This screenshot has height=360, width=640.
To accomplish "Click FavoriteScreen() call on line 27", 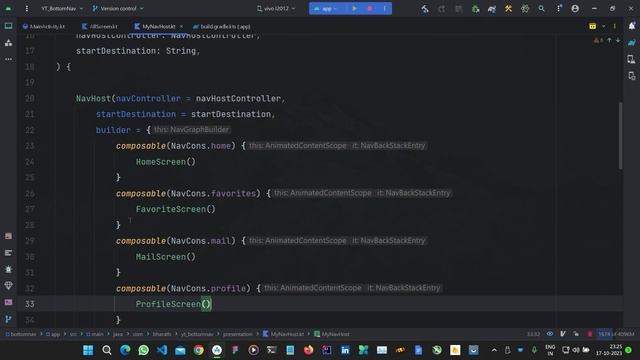I will [176, 209].
